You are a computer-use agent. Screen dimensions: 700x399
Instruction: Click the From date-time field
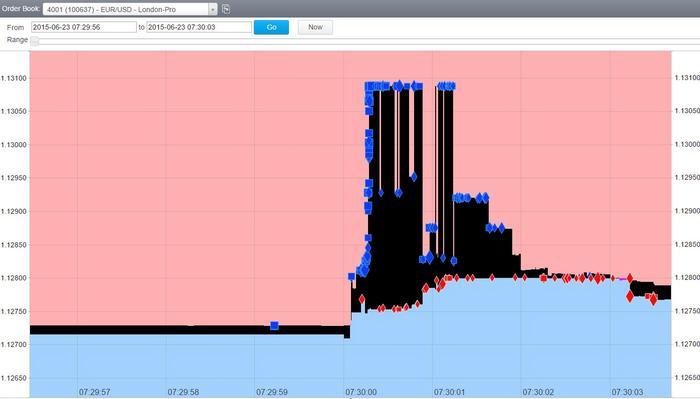[x=84, y=27]
